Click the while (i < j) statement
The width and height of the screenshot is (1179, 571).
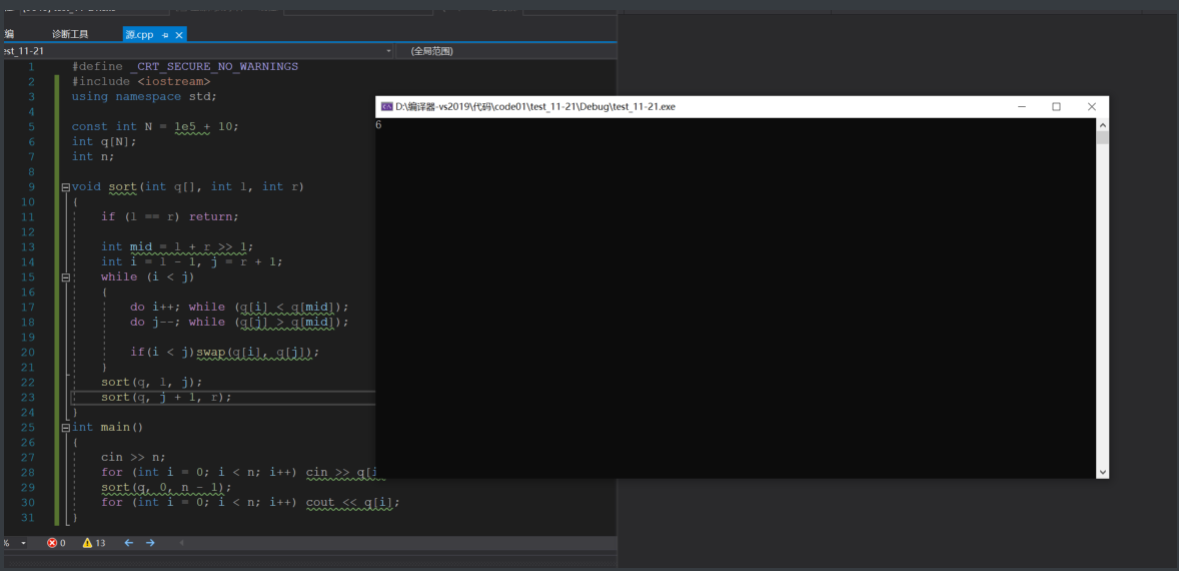click(147, 277)
